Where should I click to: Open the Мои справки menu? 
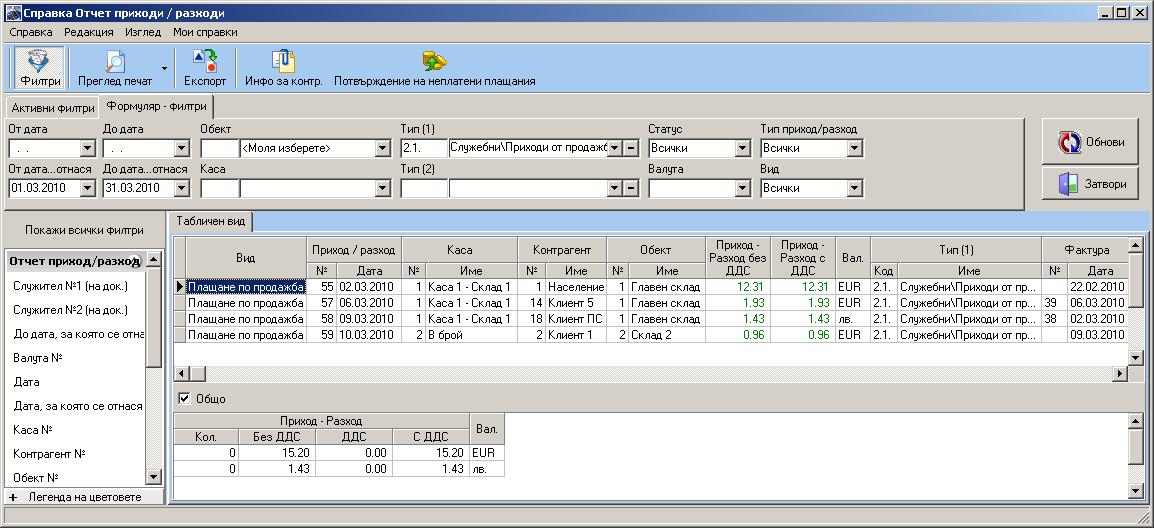tap(205, 32)
